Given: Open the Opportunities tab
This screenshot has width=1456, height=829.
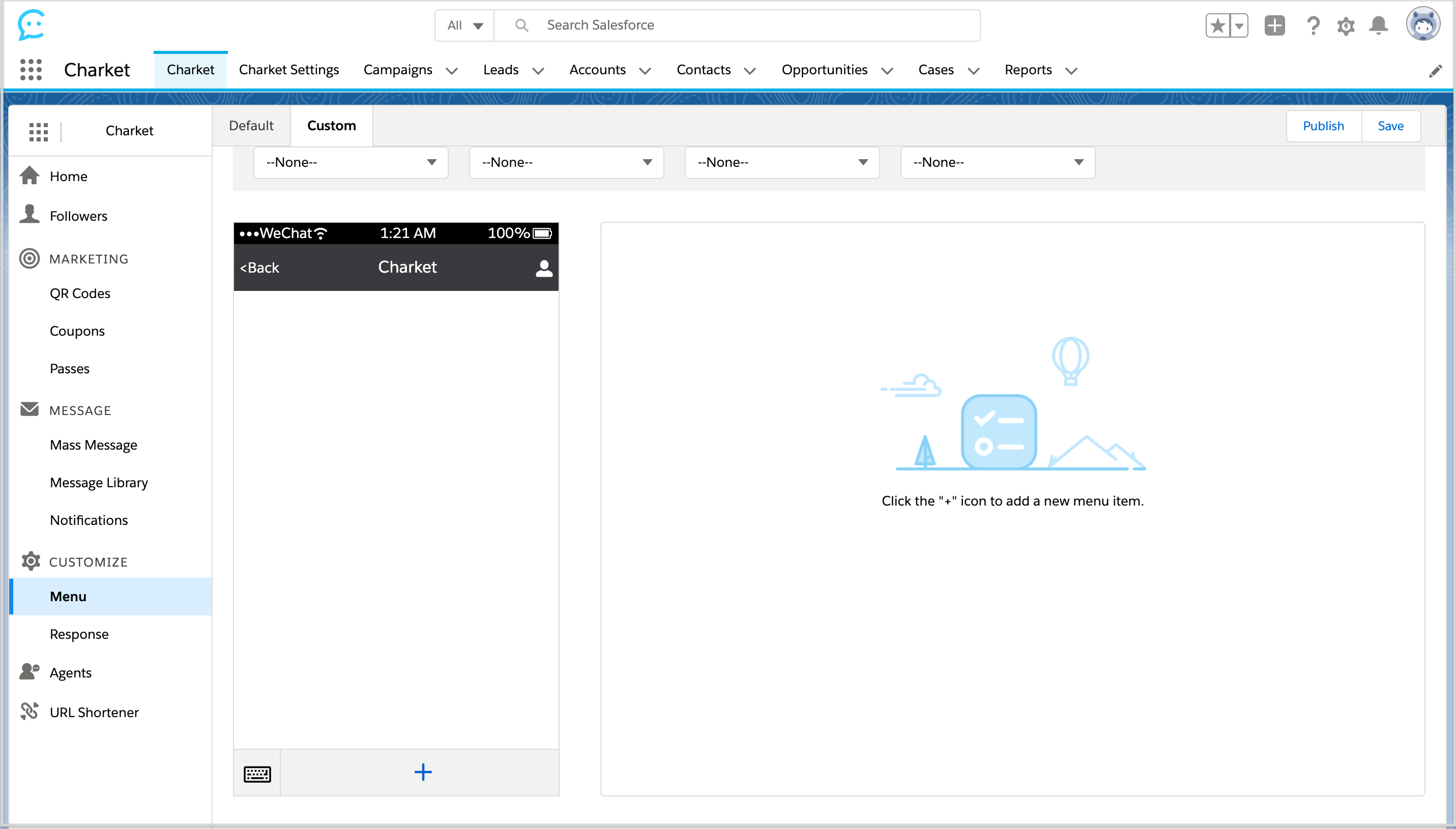Looking at the screenshot, I should pos(825,70).
